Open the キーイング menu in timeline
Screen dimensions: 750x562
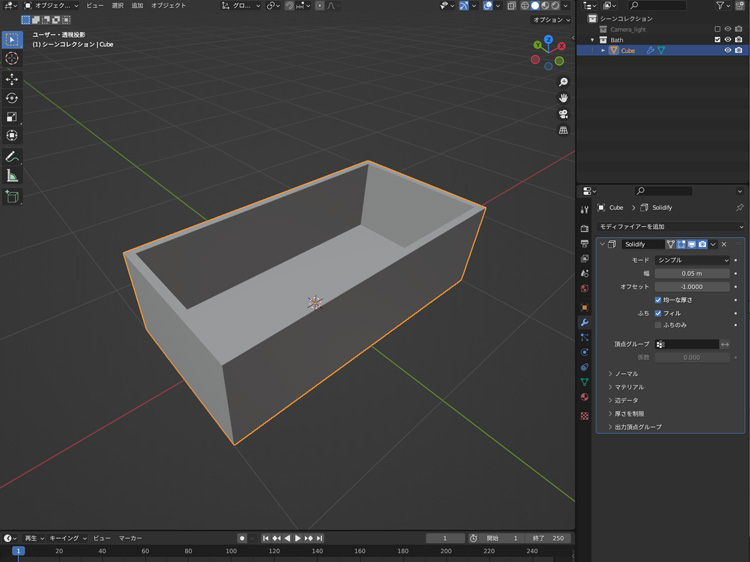coord(66,538)
